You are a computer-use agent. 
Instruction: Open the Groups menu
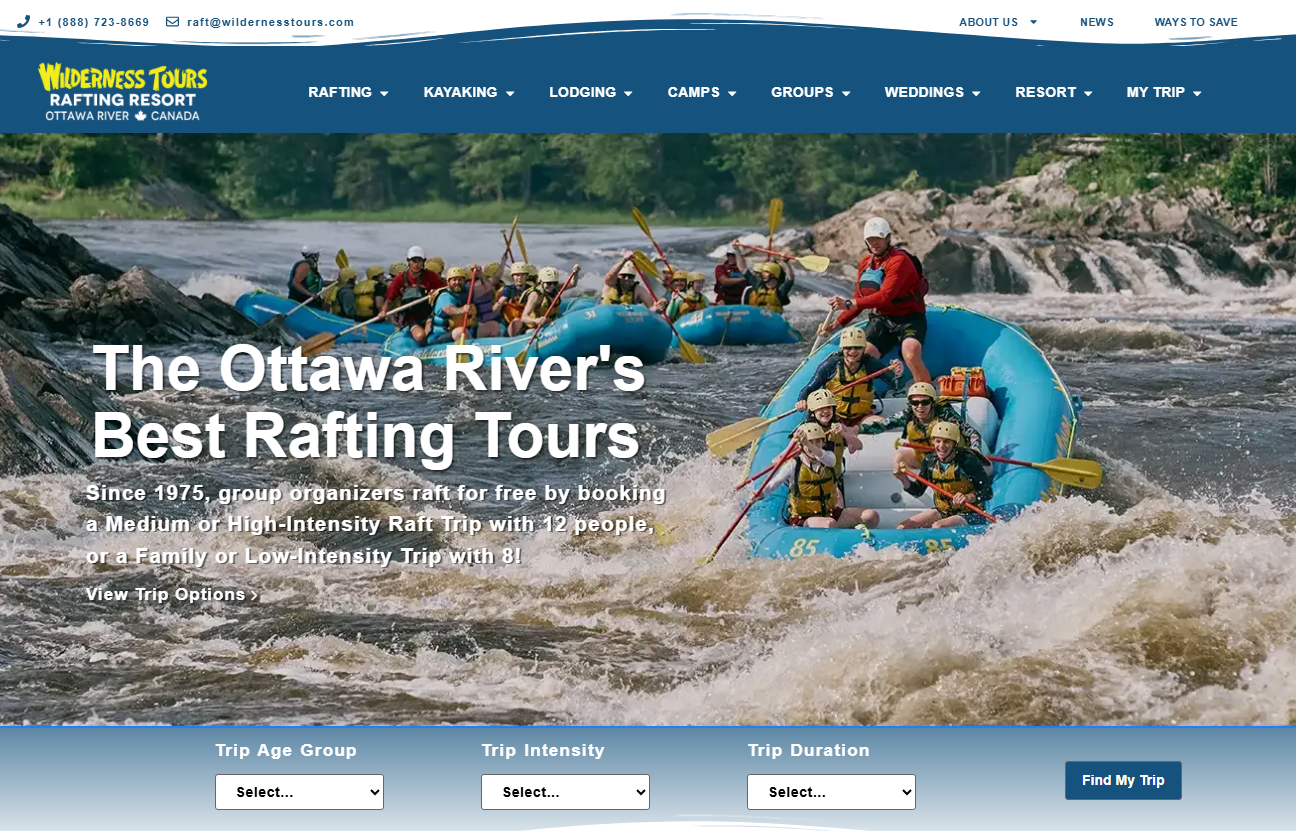[x=811, y=92]
